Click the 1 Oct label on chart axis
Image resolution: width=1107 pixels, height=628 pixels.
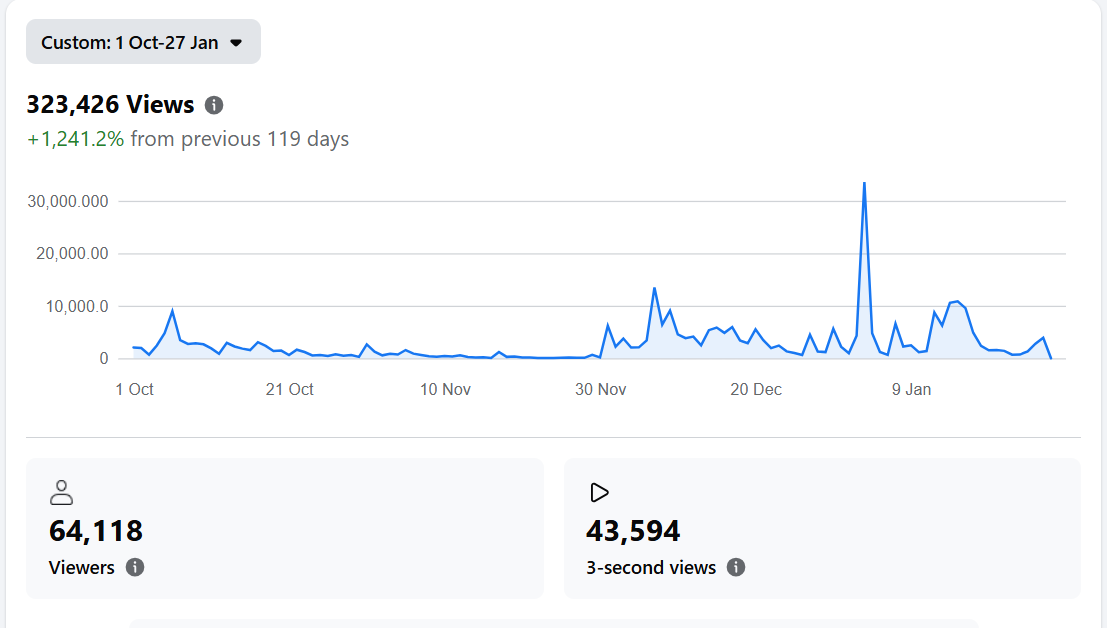(x=134, y=389)
